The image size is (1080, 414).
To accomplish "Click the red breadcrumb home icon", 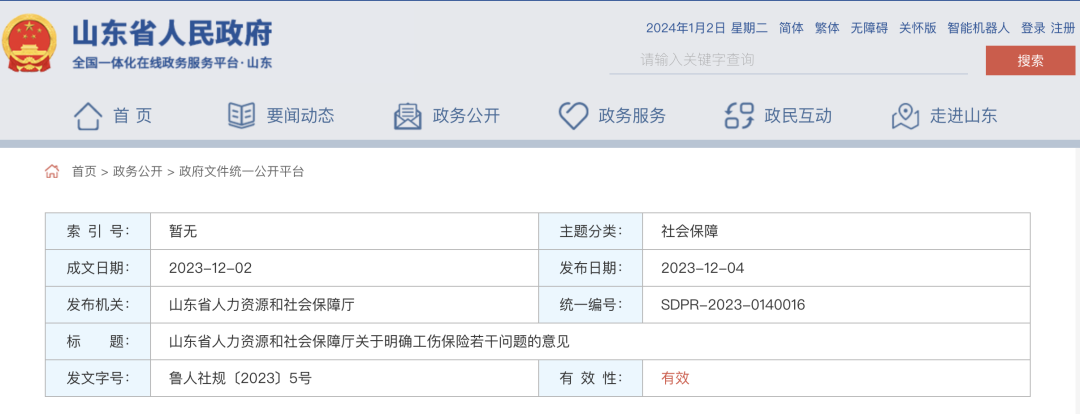I will coord(52,172).
